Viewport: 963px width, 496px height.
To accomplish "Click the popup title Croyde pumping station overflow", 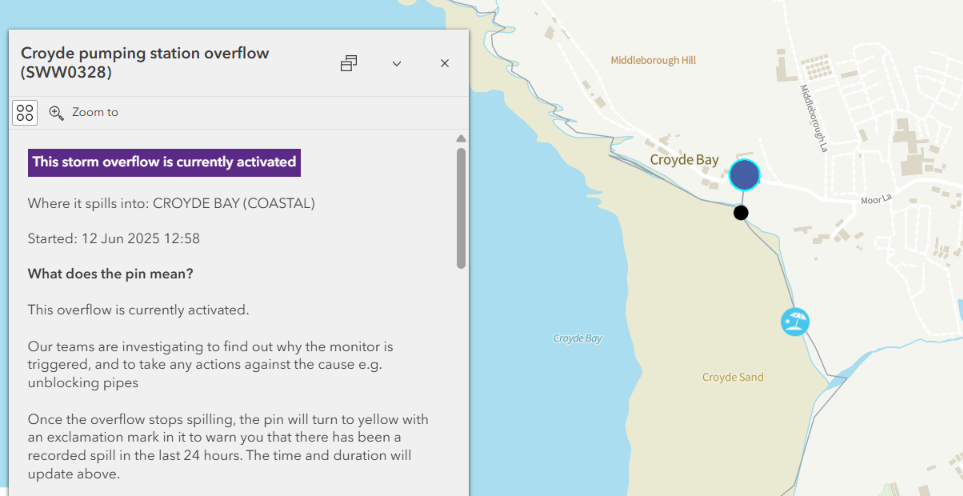I will (145, 63).
